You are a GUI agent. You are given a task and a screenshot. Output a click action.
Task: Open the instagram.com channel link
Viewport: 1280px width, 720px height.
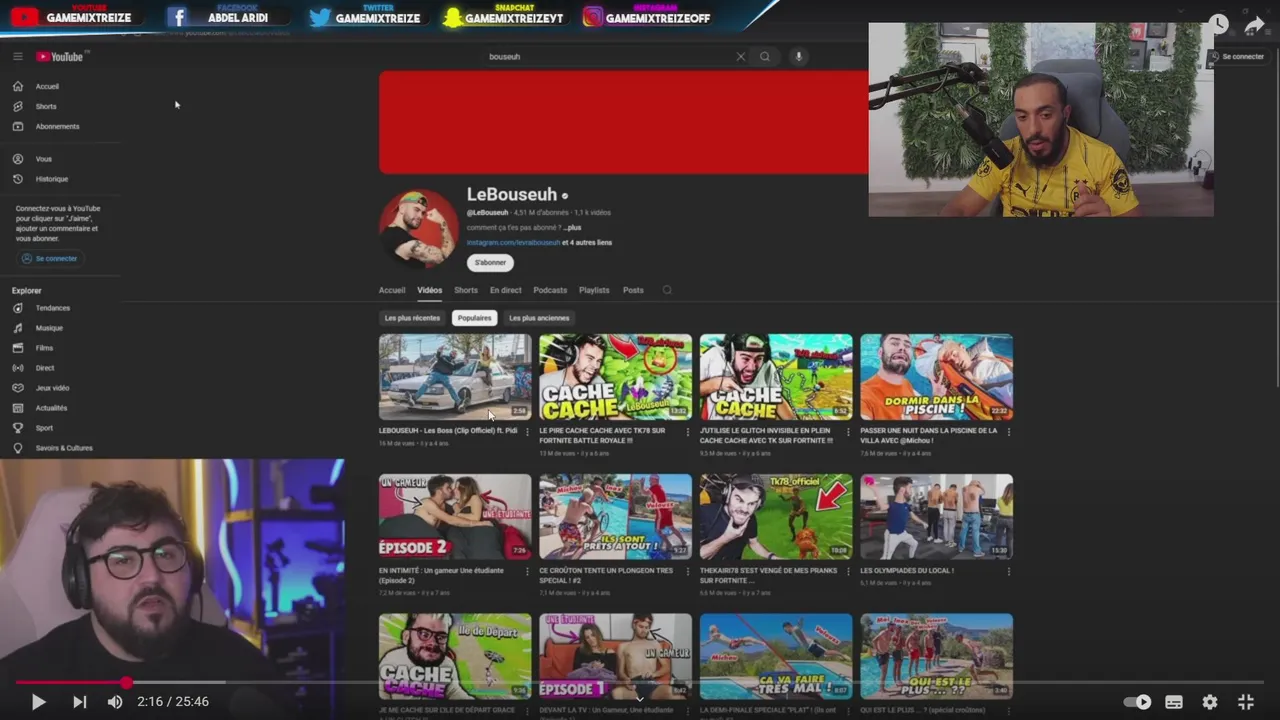pyautogui.click(x=513, y=242)
